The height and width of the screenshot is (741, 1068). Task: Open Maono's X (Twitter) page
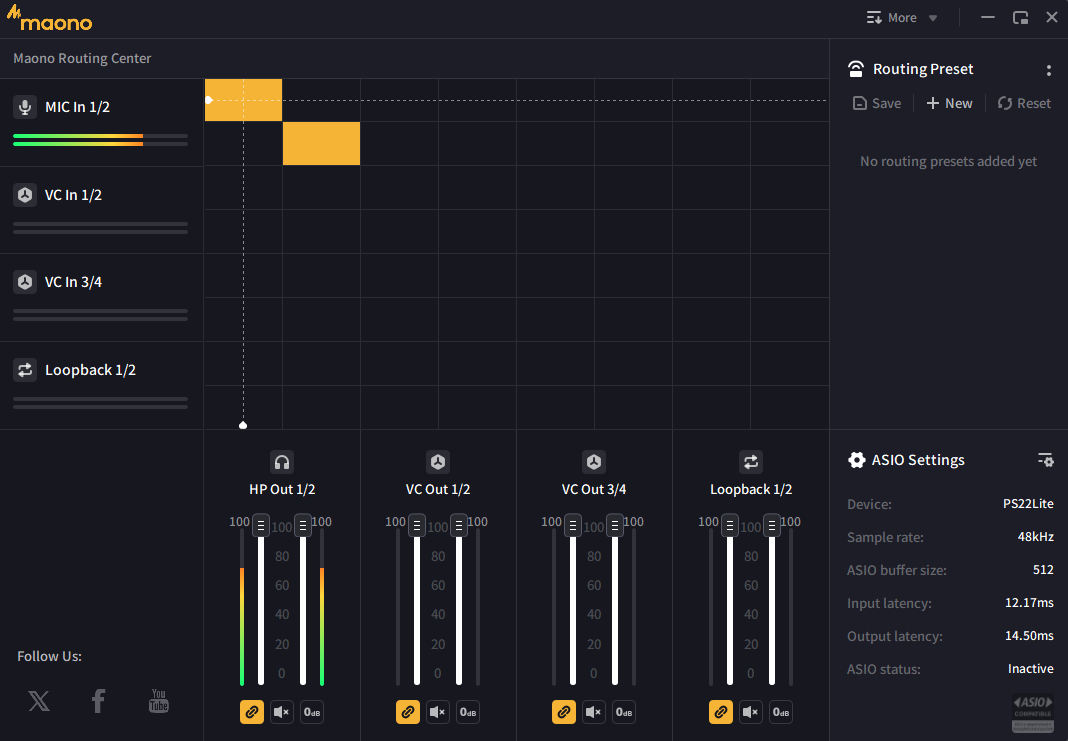tap(39, 700)
